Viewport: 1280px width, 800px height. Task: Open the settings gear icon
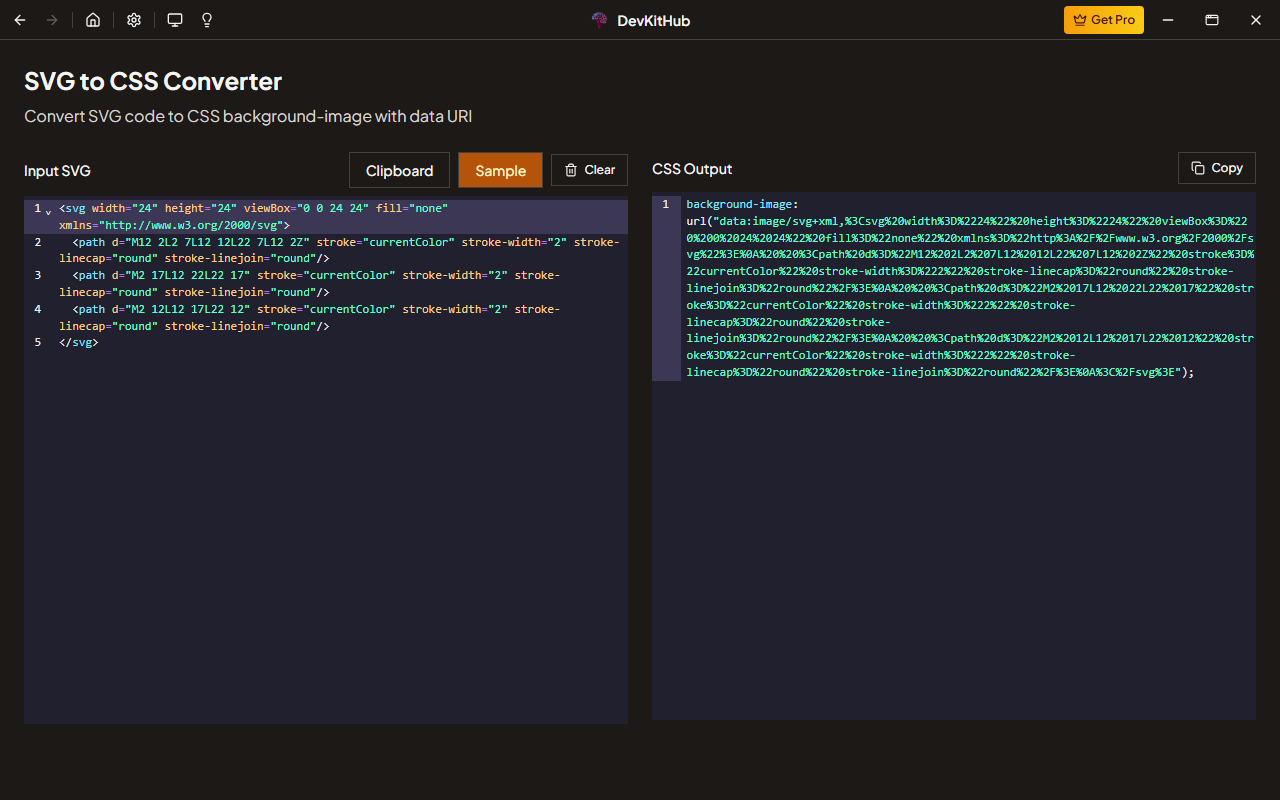point(134,20)
